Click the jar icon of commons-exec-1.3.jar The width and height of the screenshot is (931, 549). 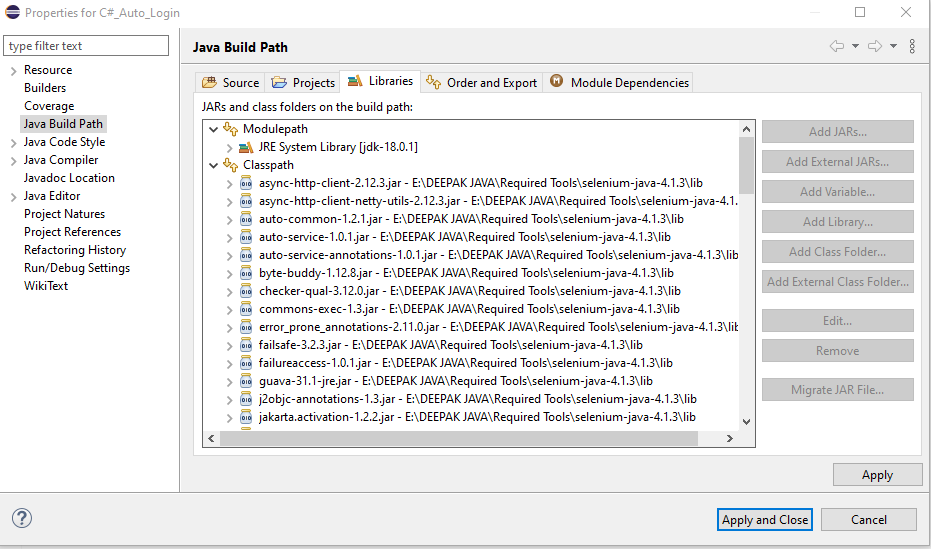[x=246, y=309]
